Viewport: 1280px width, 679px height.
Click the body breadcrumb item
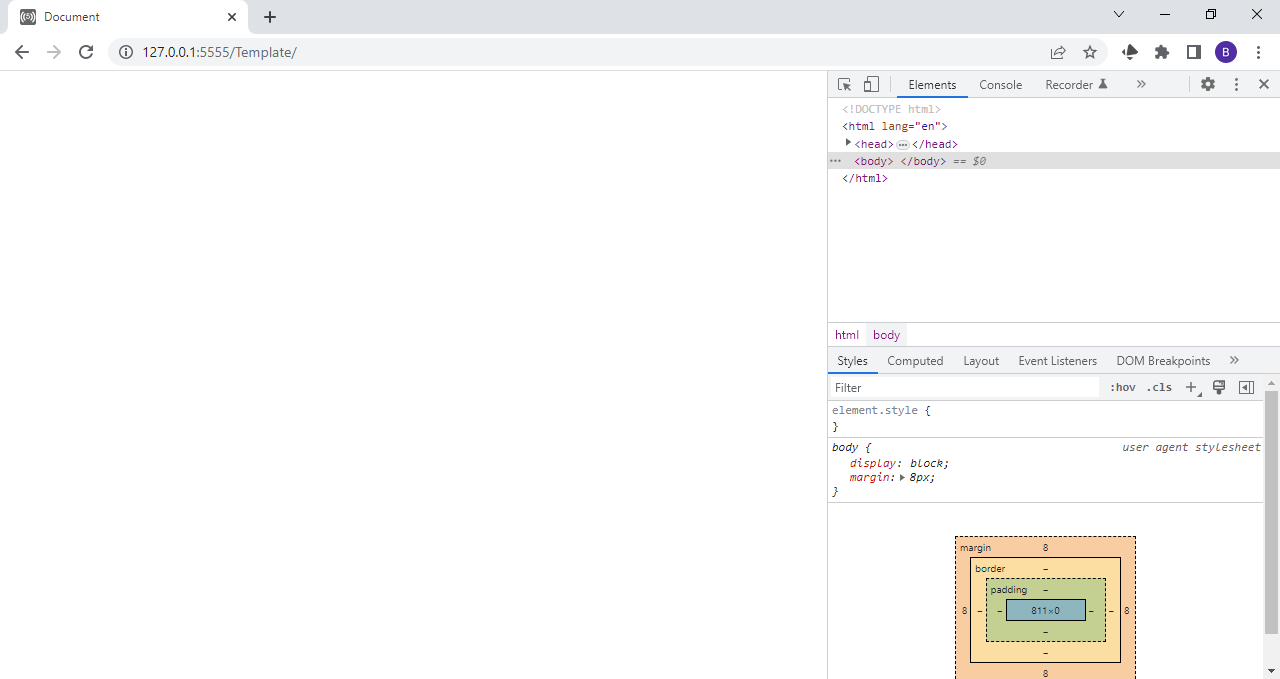(x=886, y=334)
